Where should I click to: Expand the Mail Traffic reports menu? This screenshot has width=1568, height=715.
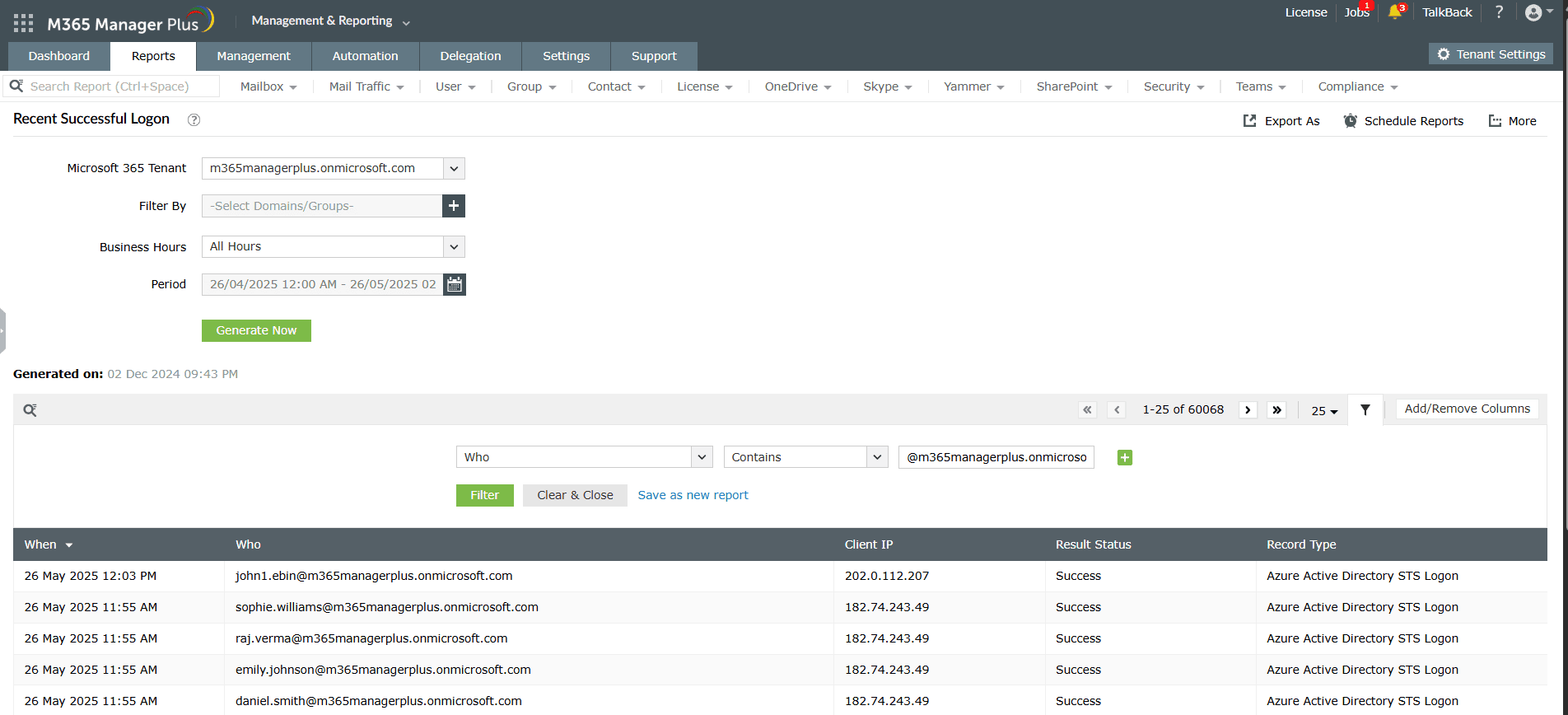click(x=366, y=86)
